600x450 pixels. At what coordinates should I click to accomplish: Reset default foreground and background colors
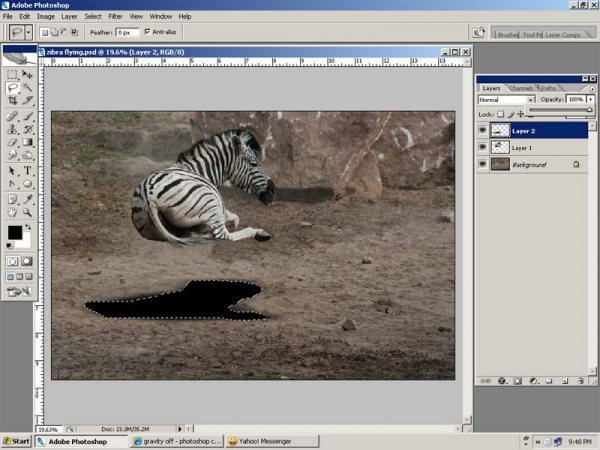click(9, 246)
